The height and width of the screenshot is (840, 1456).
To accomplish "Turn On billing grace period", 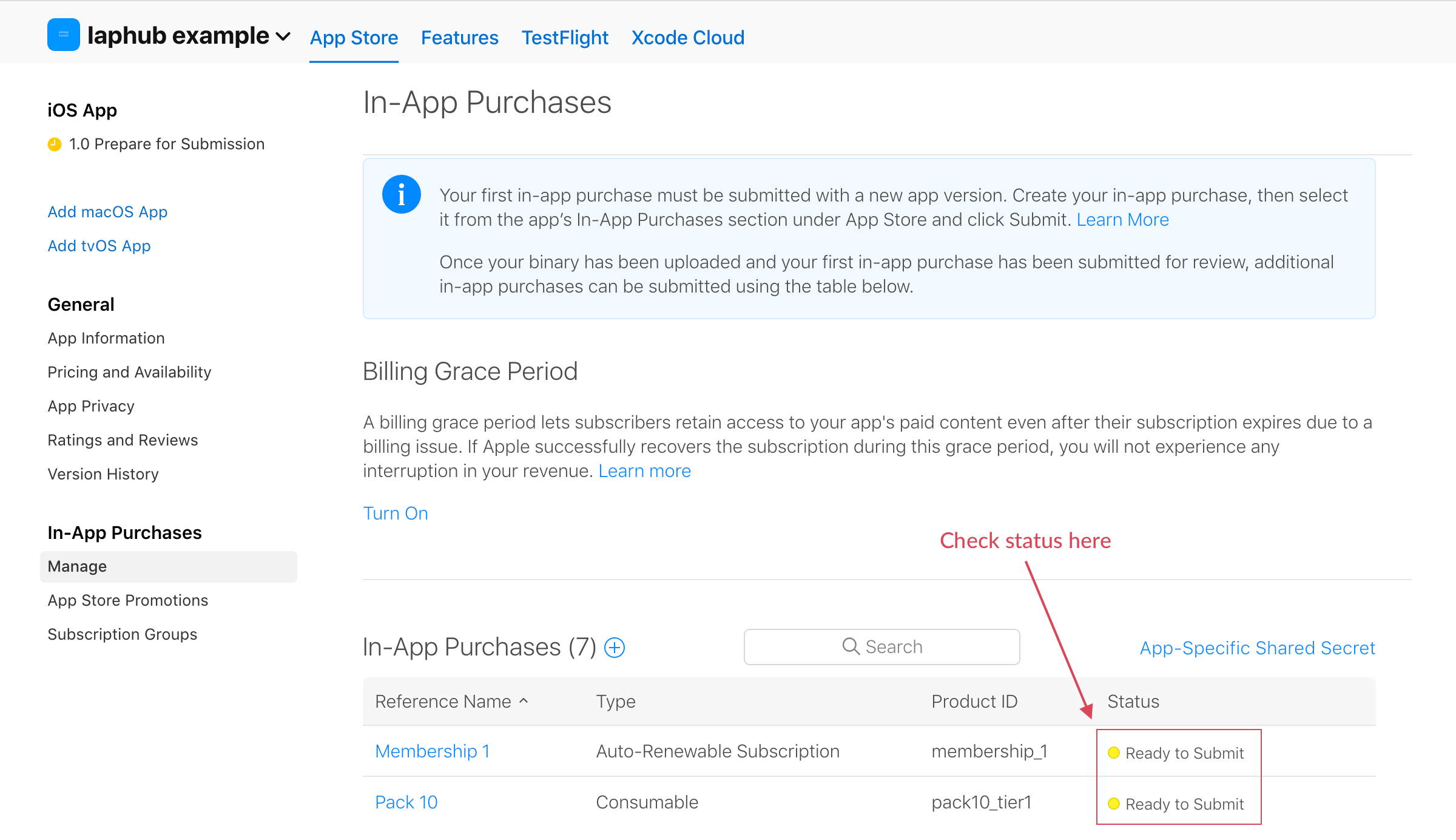I will pyautogui.click(x=395, y=513).
